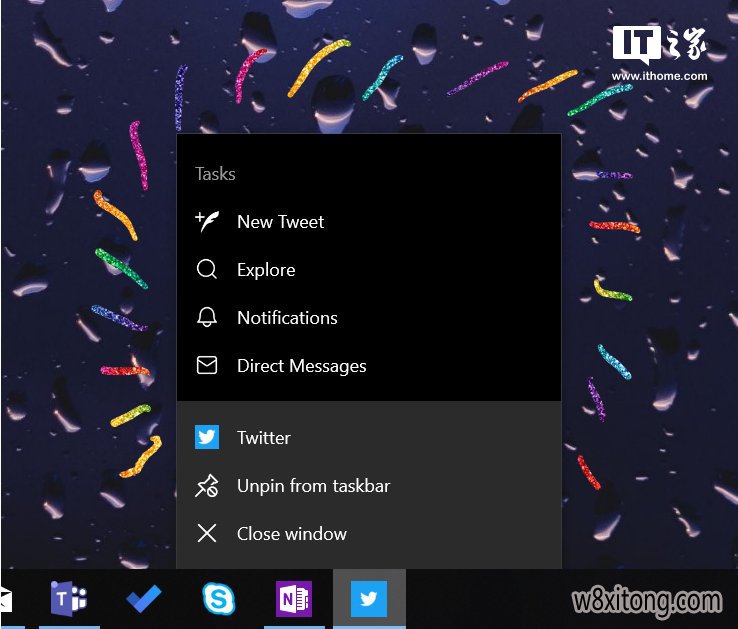Select Direct Messages task entry

click(x=369, y=366)
